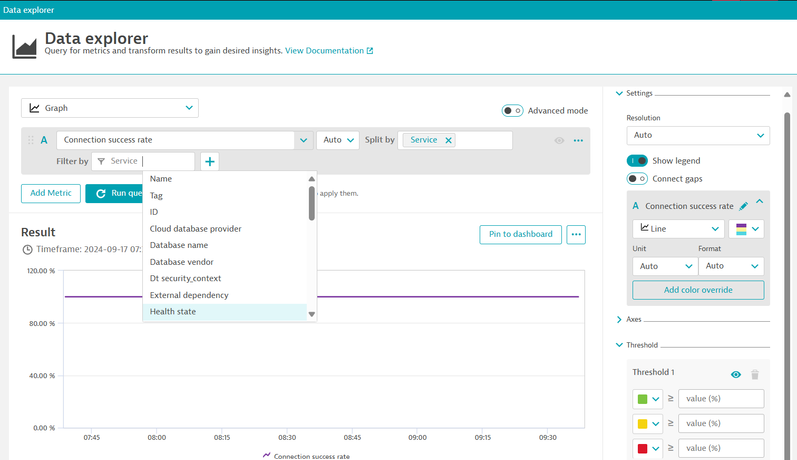Click the Add Metric button
This screenshot has height=460, width=797.
(x=50, y=193)
